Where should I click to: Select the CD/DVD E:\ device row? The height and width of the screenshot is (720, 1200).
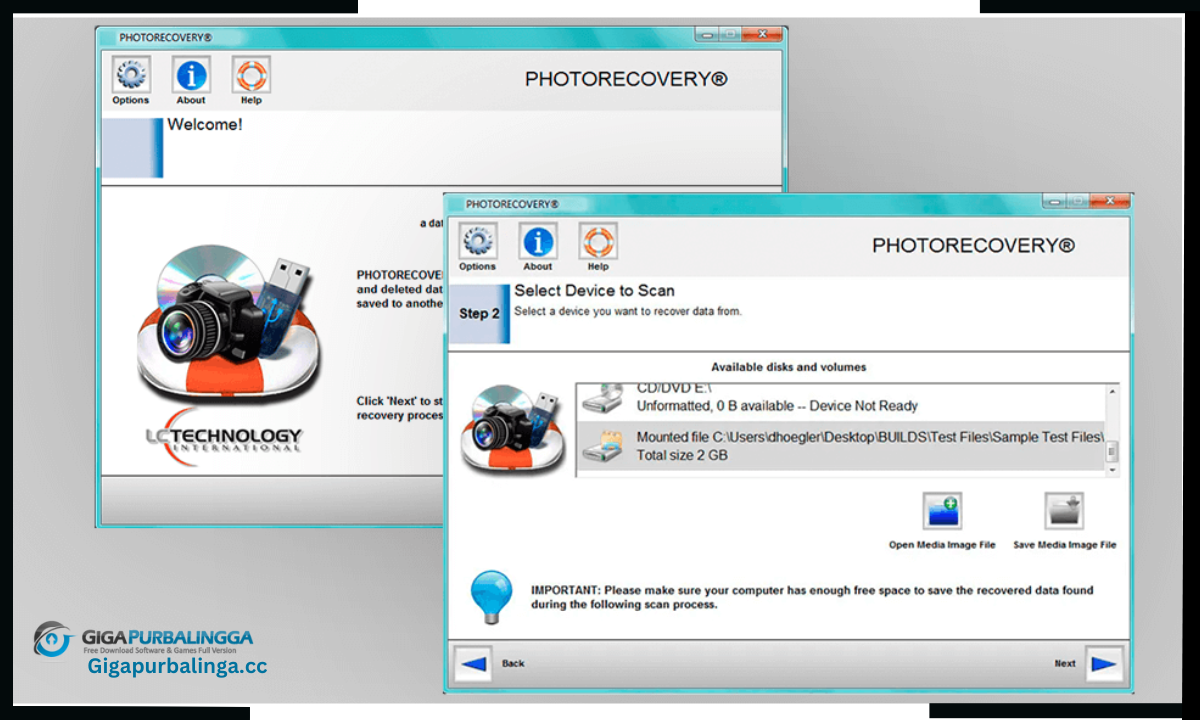(x=840, y=400)
